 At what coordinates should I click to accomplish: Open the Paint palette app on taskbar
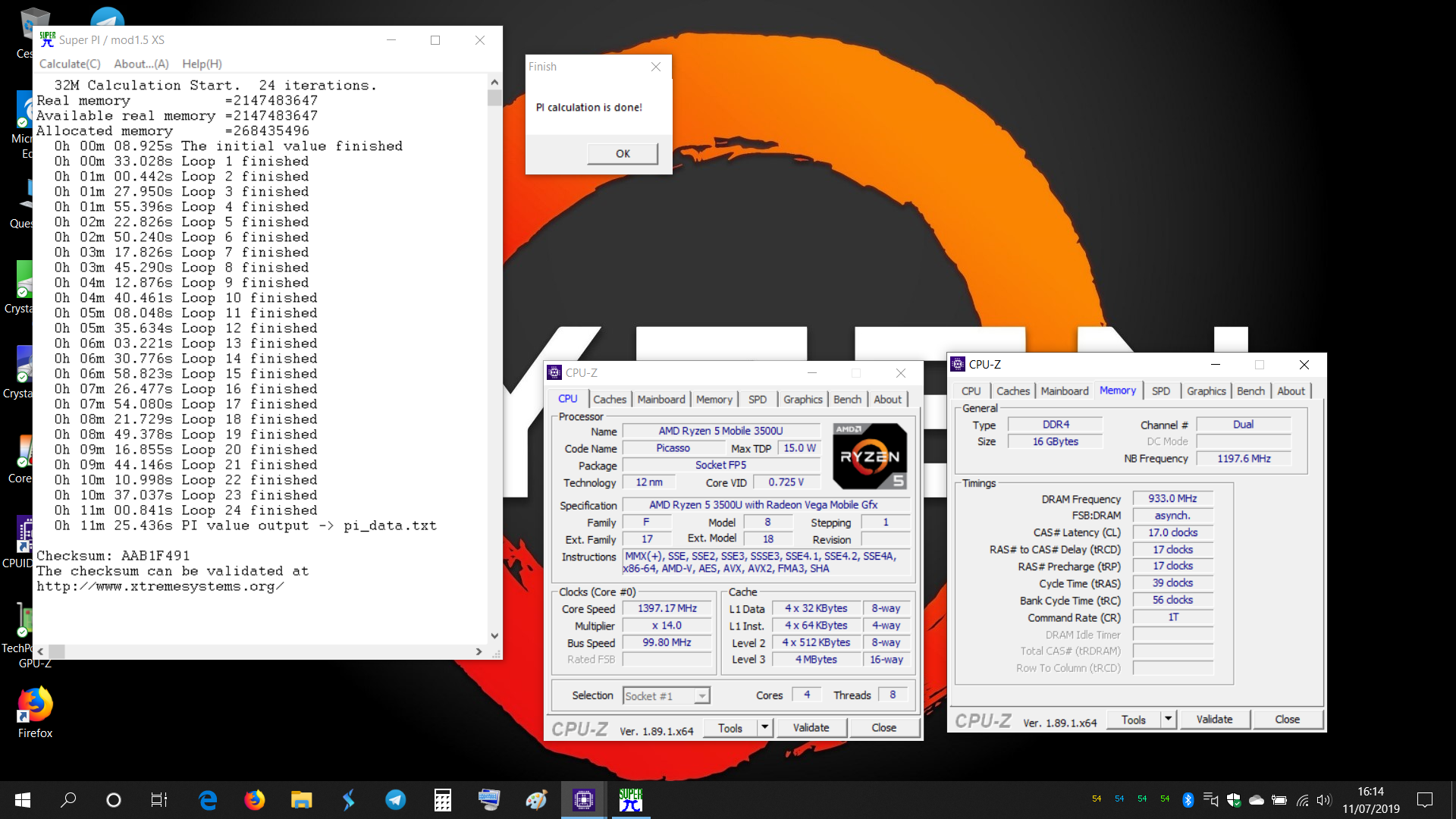(537, 800)
